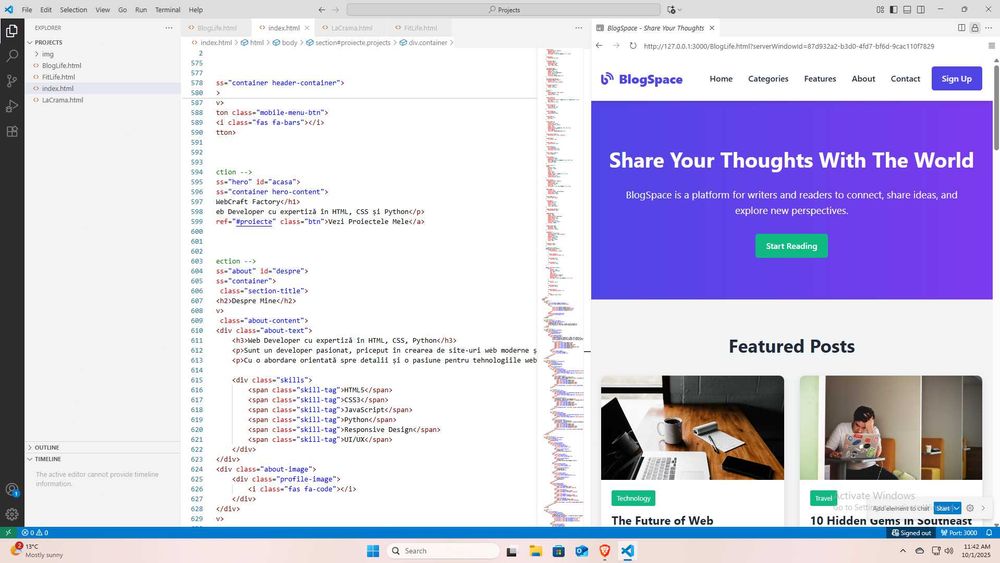Open the Manage gear menu
The height and width of the screenshot is (563, 1000).
point(11,514)
